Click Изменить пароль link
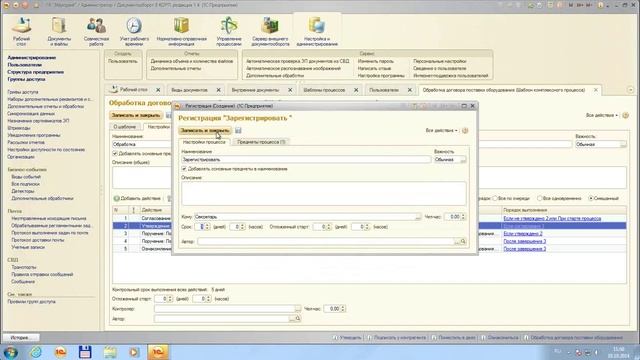 [x=376, y=61]
